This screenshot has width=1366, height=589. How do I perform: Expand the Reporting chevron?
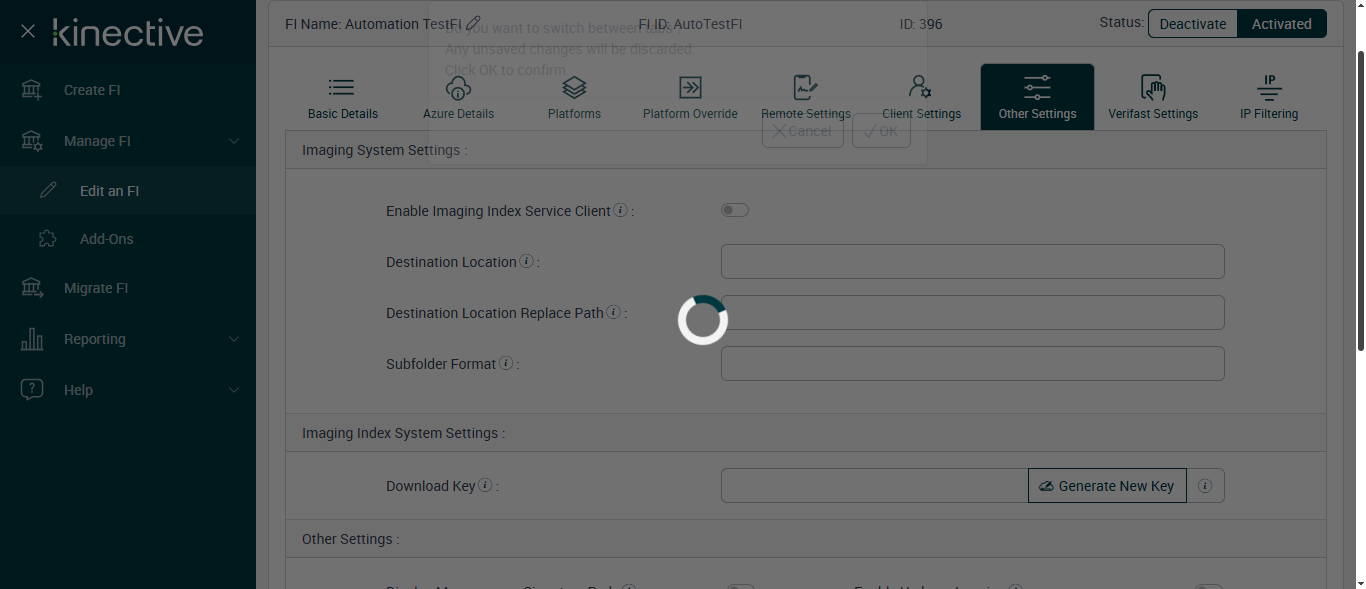pyautogui.click(x=234, y=339)
